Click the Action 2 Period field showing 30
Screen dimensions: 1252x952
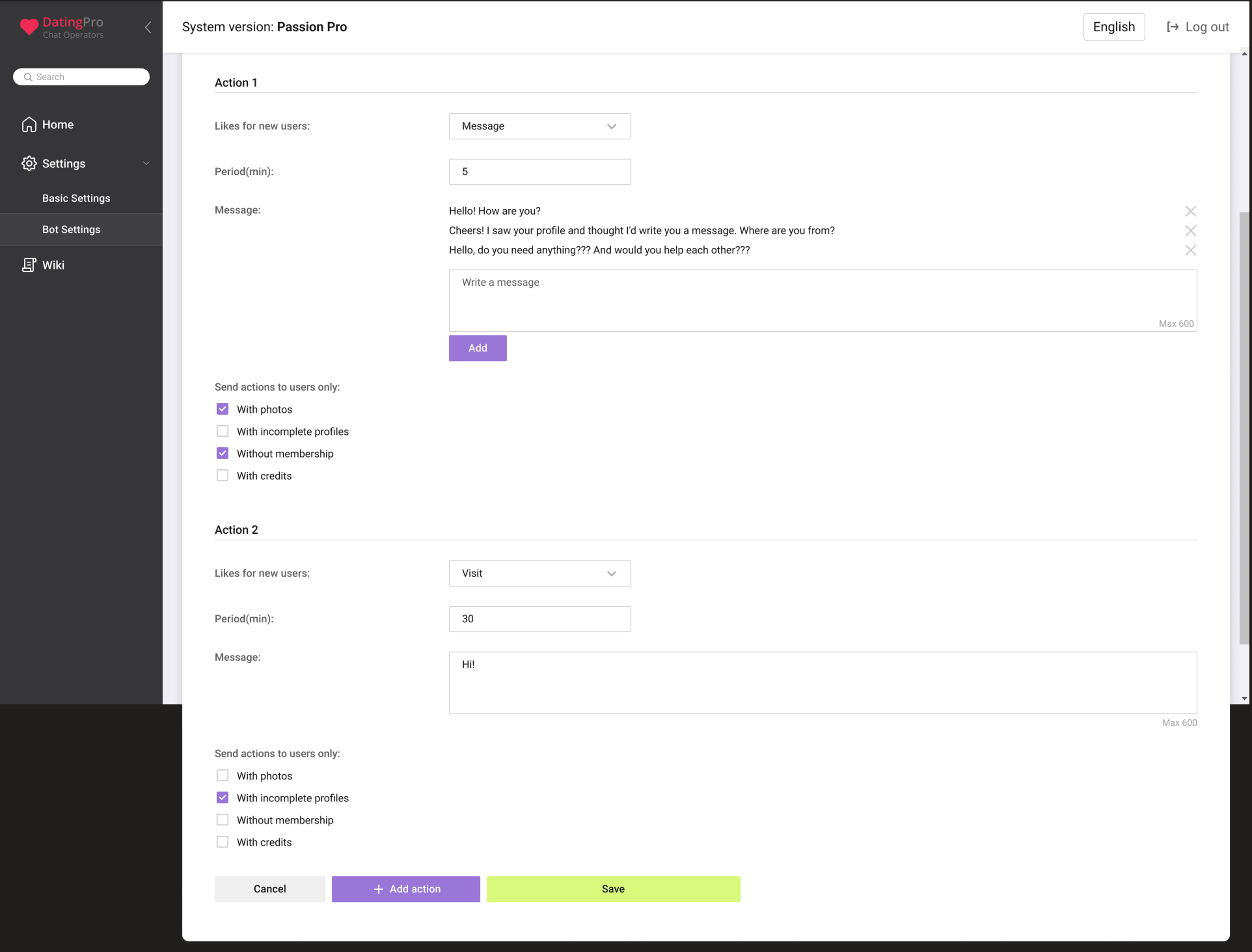539,619
